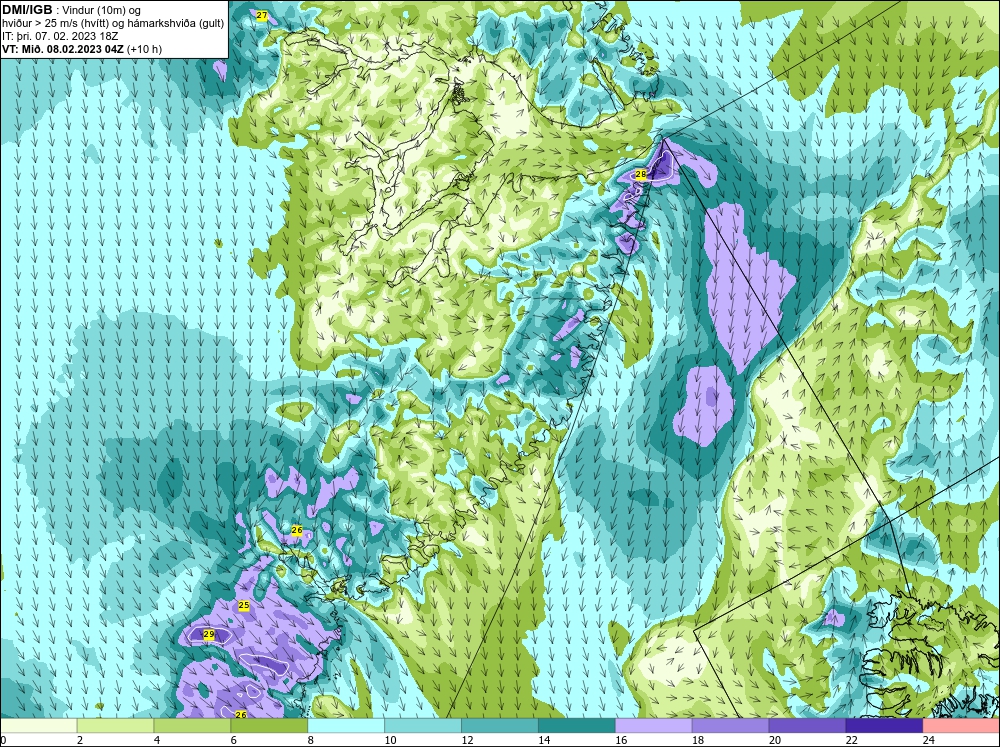Click the scale value 6

233,740
